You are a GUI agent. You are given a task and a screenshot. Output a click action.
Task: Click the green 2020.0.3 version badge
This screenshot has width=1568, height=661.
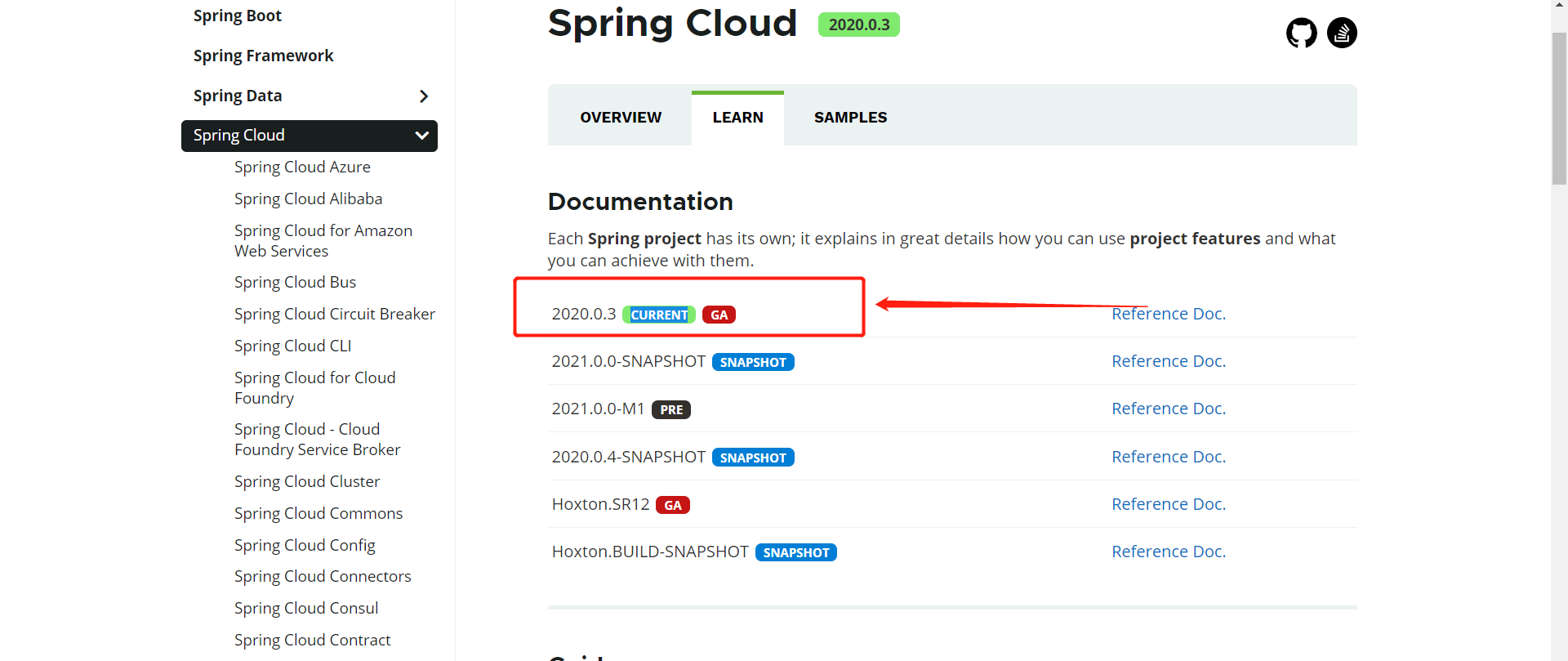pos(859,25)
